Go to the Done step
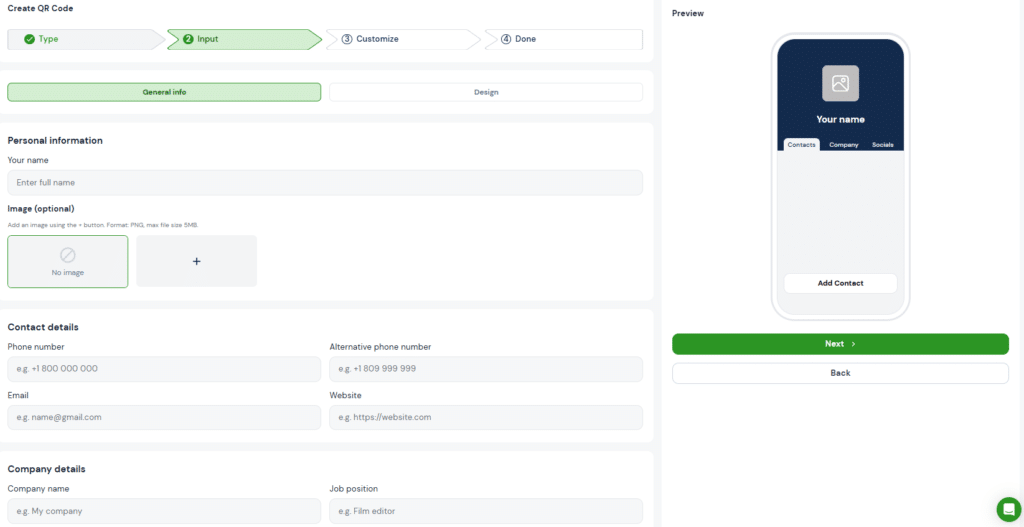This screenshot has width=1024, height=527. pos(563,39)
